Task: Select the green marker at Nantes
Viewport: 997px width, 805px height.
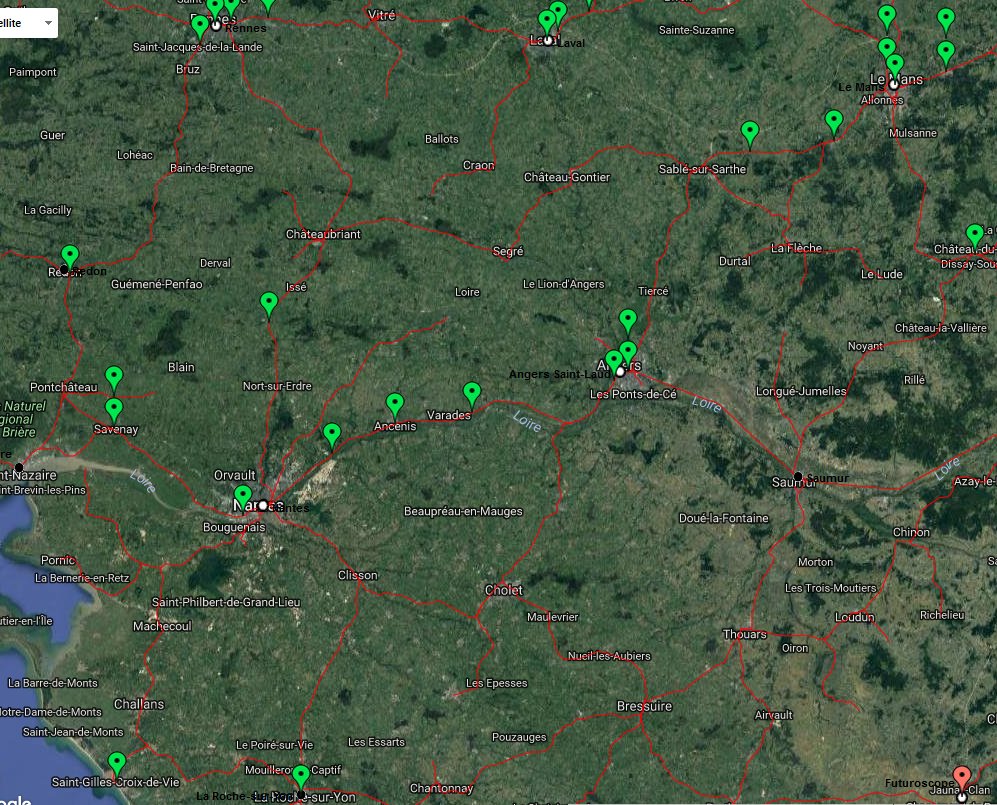Action: (243, 497)
